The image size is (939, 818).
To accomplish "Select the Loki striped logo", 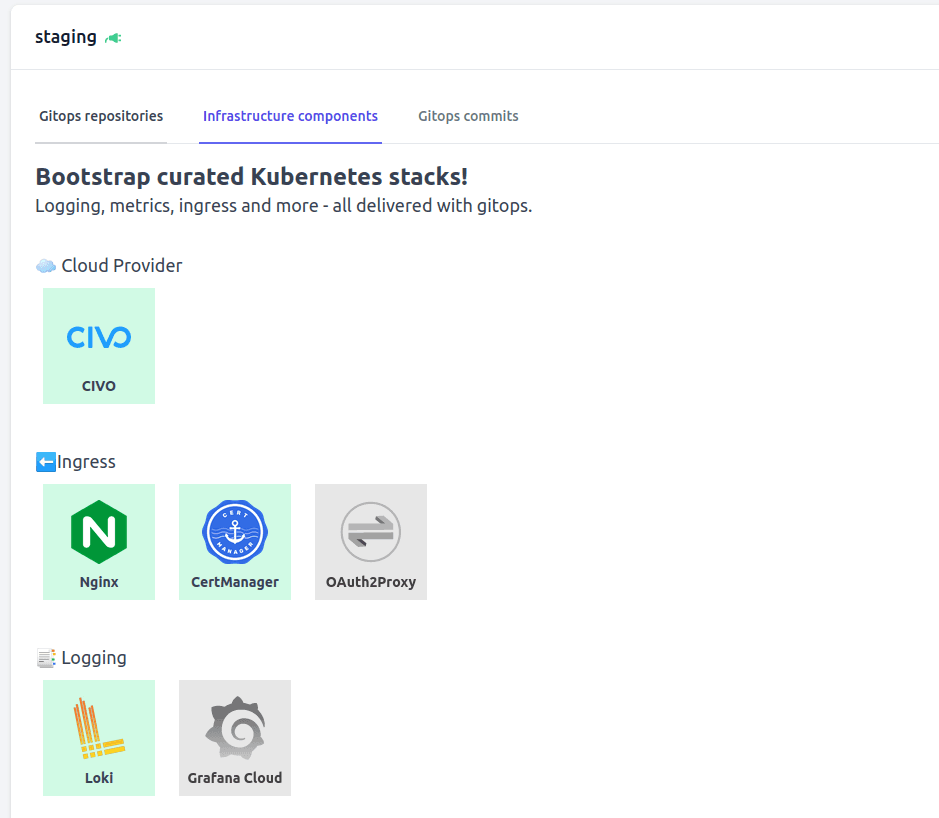I will coord(99,728).
